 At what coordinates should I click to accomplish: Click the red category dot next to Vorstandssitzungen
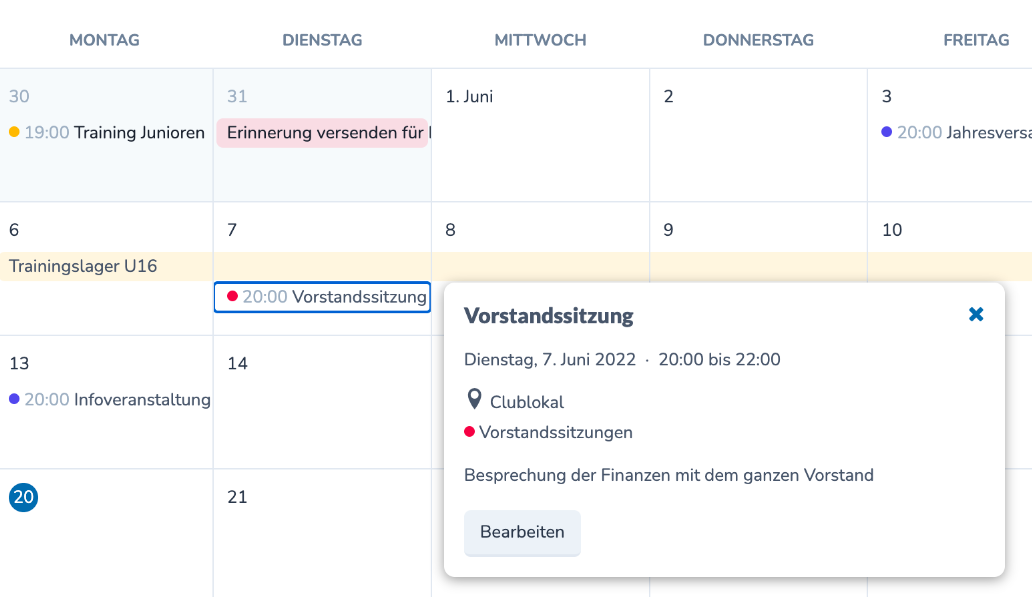(469, 433)
